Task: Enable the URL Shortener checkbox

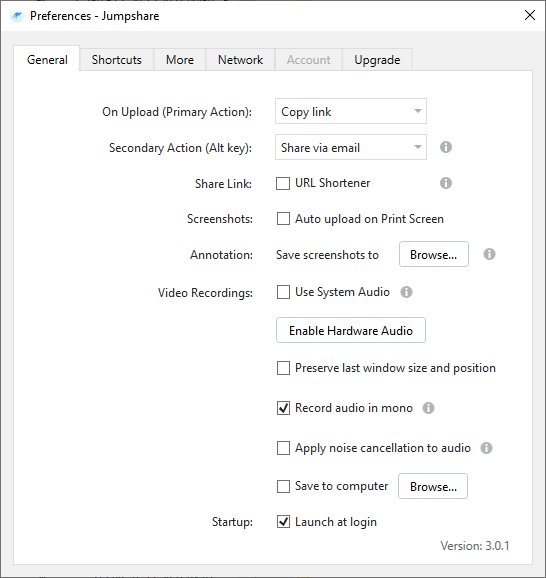Action: tap(283, 183)
